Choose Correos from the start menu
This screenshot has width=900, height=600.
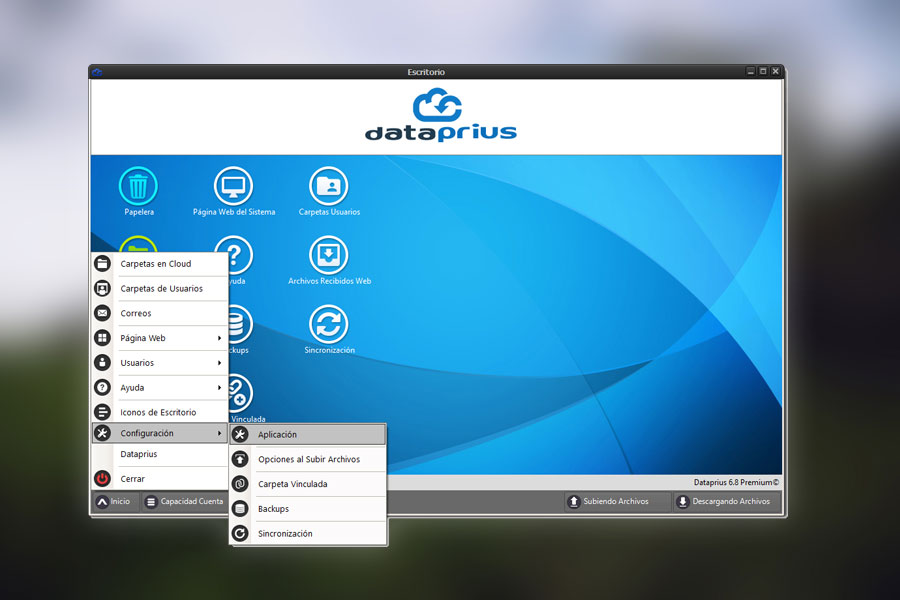pos(160,313)
